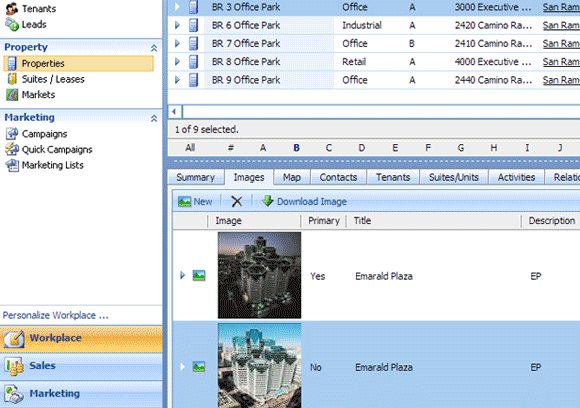Collapse the Marketing section chevron
The image size is (580, 408).
(x=154, y=118)
